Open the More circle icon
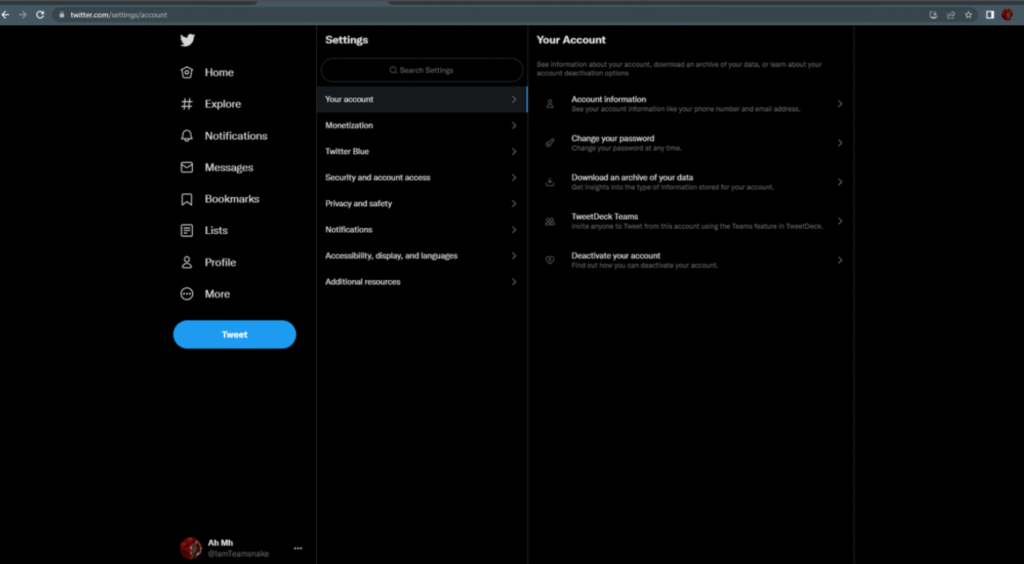 pyautogui.click(x=187, y=294)
